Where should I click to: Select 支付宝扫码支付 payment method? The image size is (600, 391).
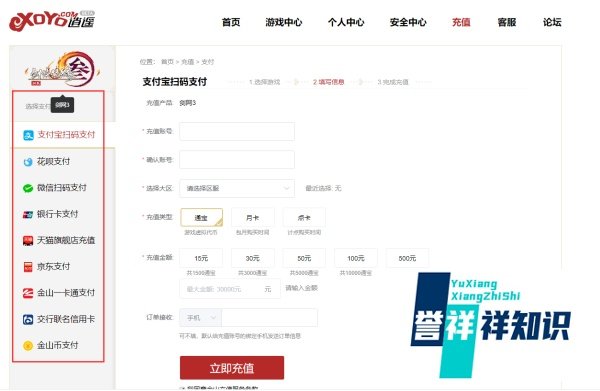point(66,135)
